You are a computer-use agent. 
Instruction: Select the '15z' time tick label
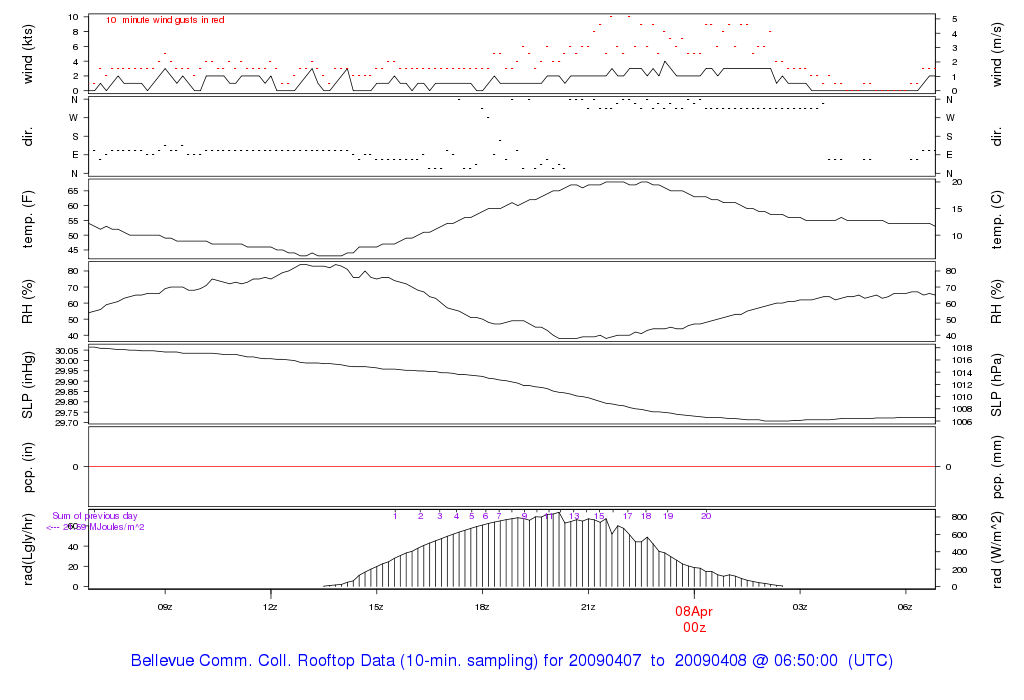[x=376, y=607]
